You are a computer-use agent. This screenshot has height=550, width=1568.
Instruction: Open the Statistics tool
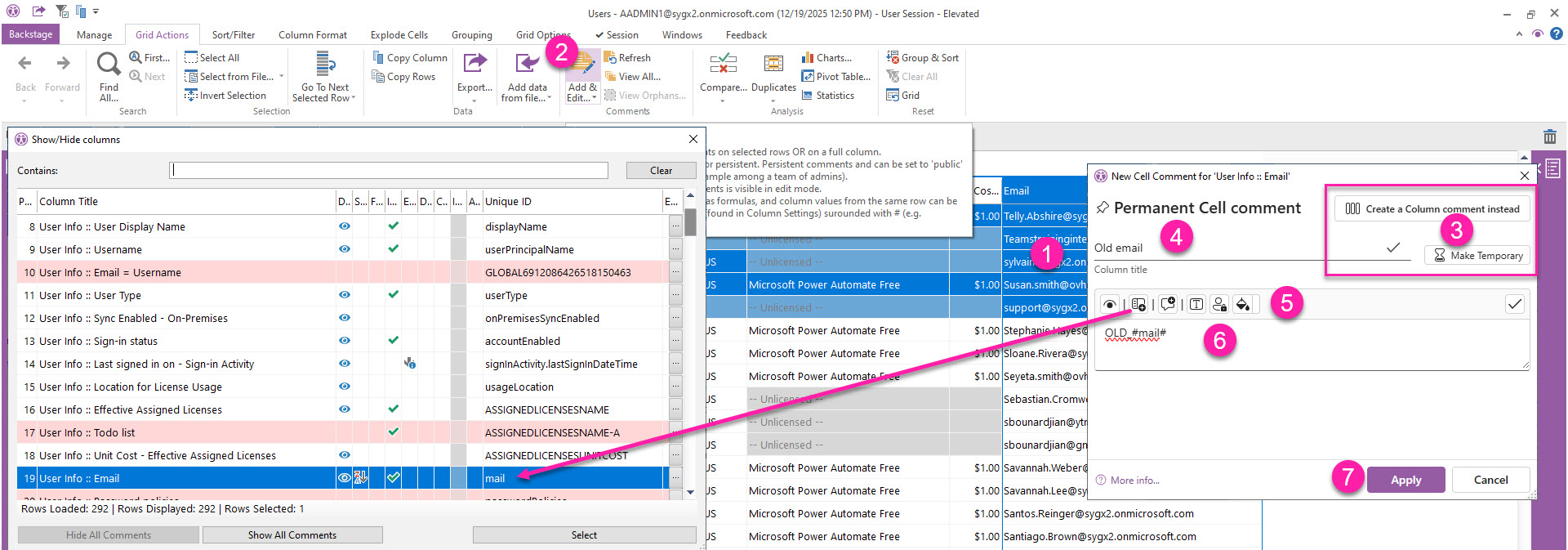tap(827, 96)
